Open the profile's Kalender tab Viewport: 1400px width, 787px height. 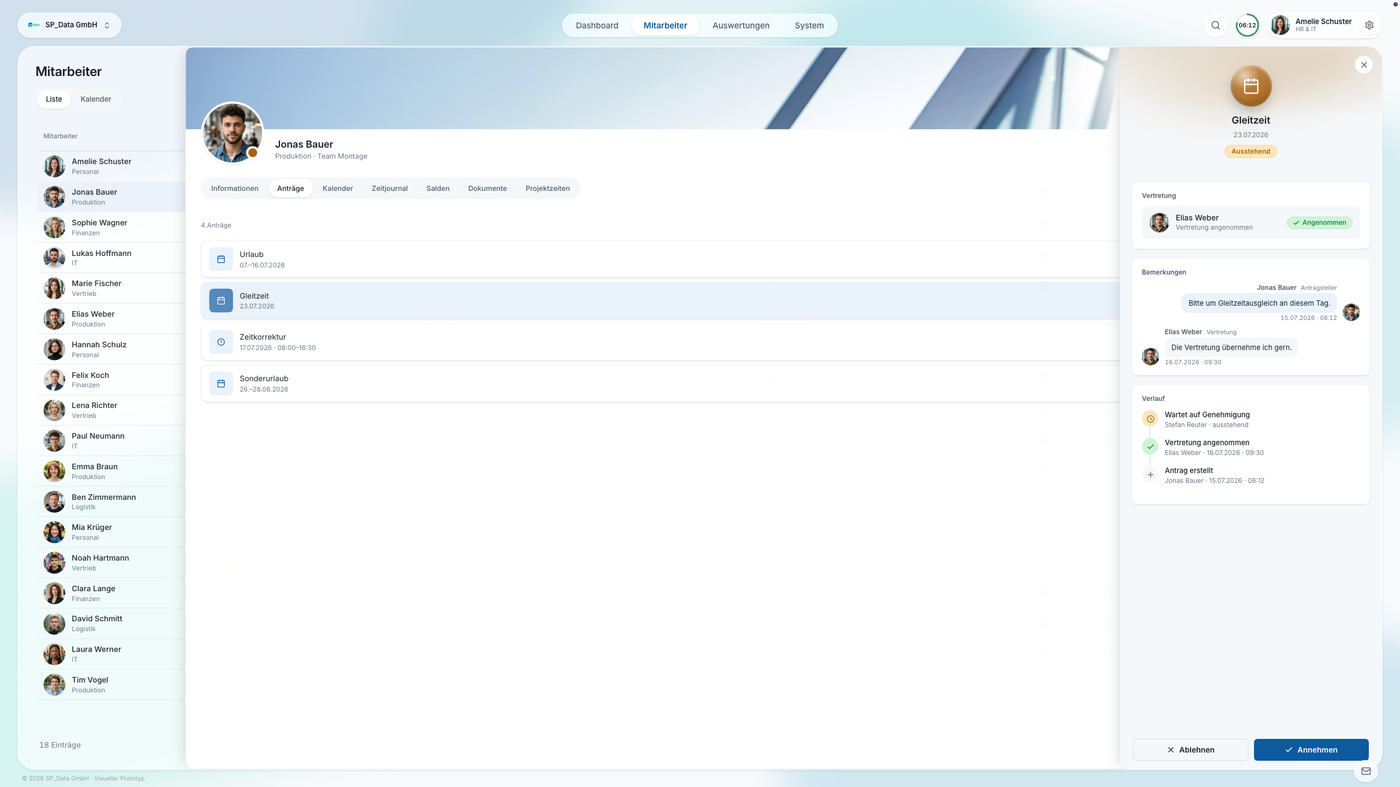337,188
